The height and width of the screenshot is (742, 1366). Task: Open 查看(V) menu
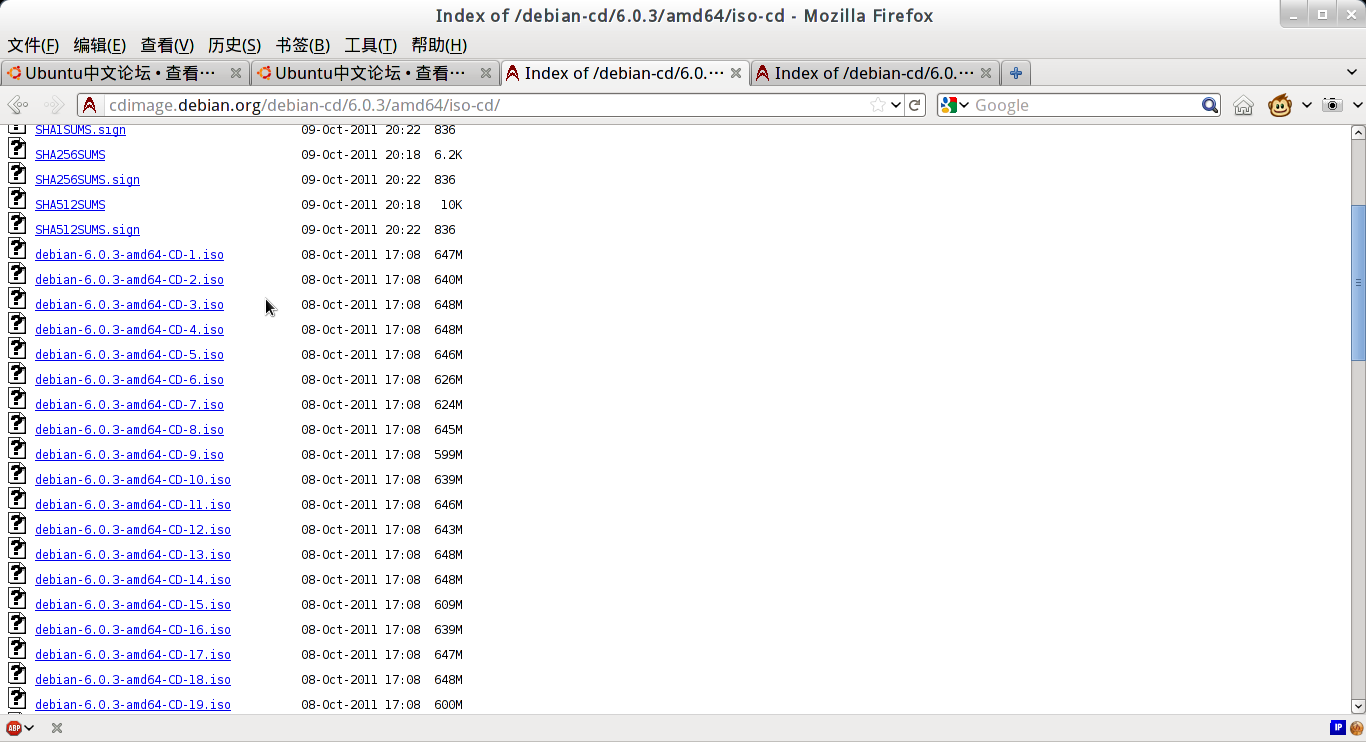(x=167, y=45)
